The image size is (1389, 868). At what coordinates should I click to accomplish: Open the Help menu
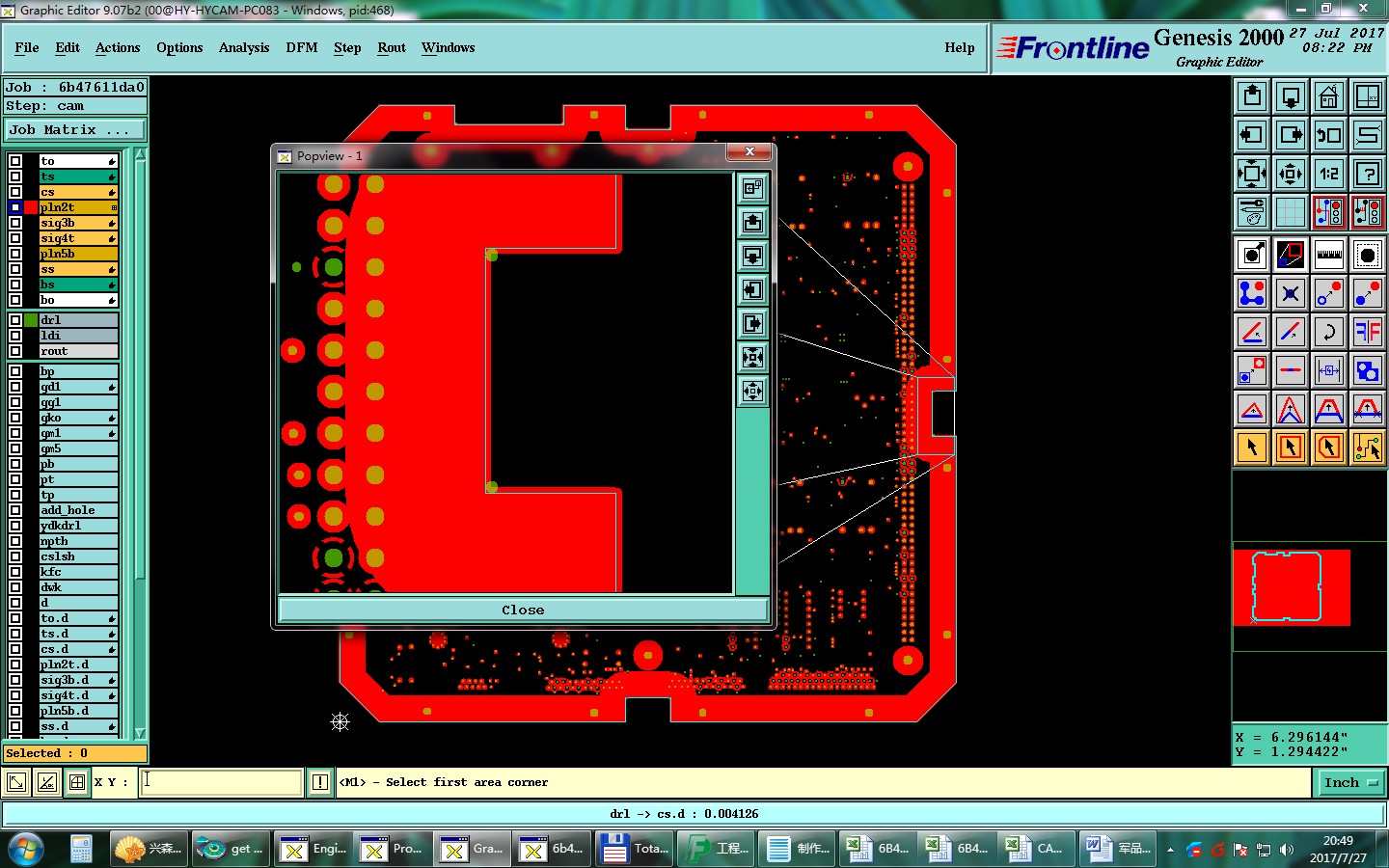click(960, 47)
